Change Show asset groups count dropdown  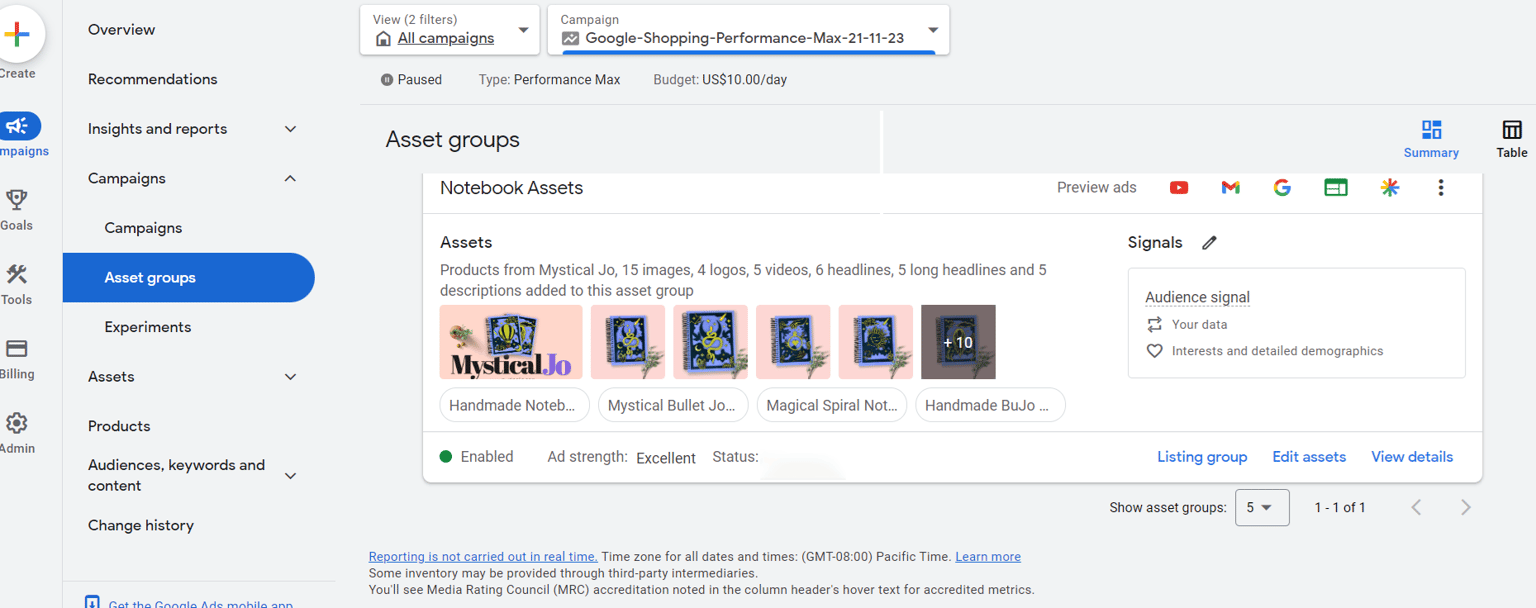[x=1262, y=508]
